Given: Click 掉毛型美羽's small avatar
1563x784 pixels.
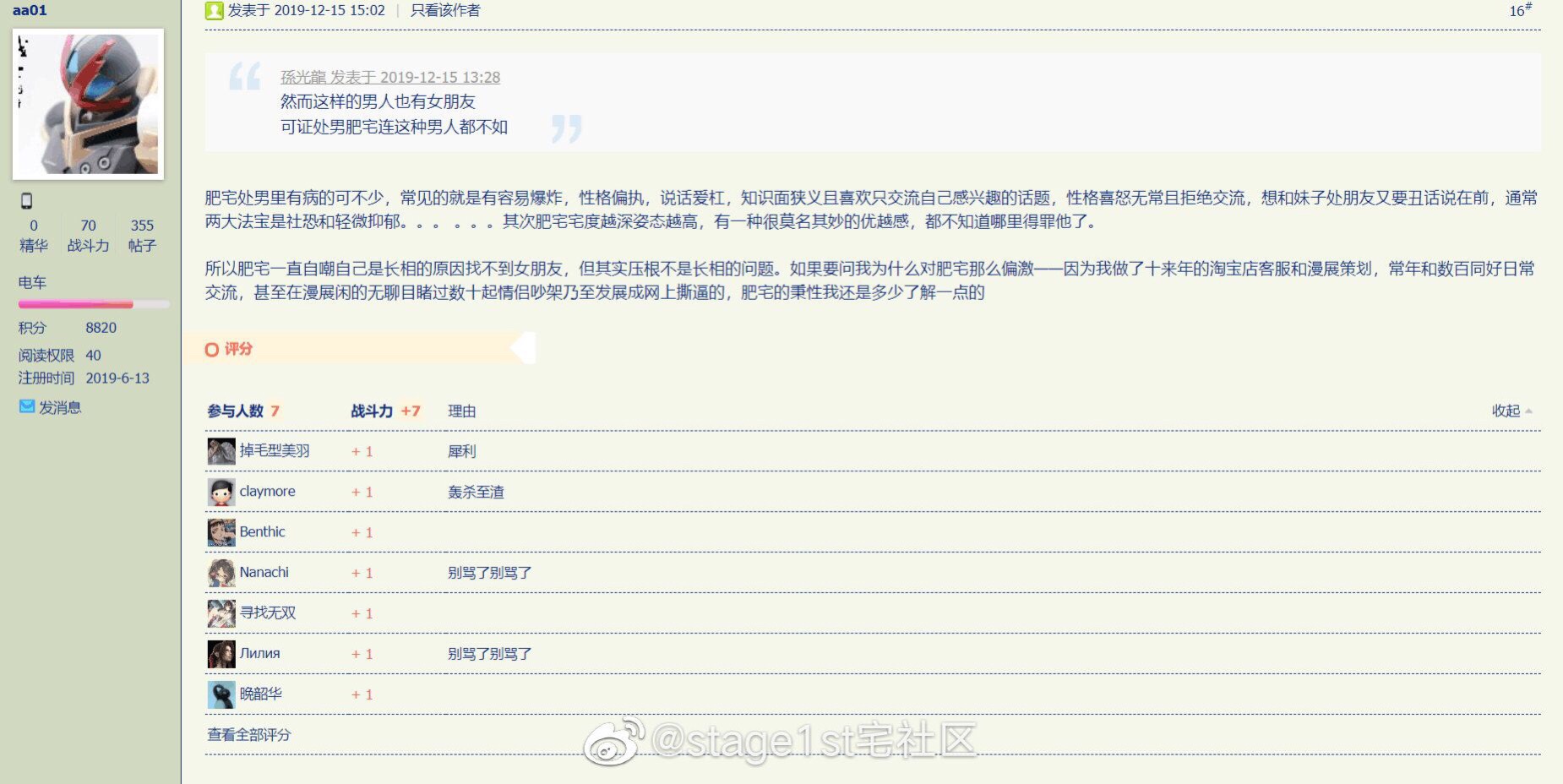Looking at the screenshot, I should point(221,451).
